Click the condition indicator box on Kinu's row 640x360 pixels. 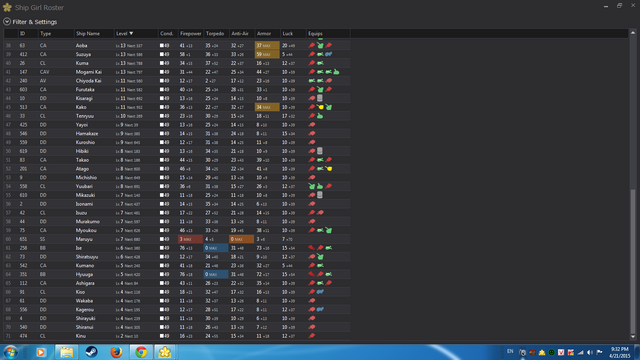[x=162, y=336]
